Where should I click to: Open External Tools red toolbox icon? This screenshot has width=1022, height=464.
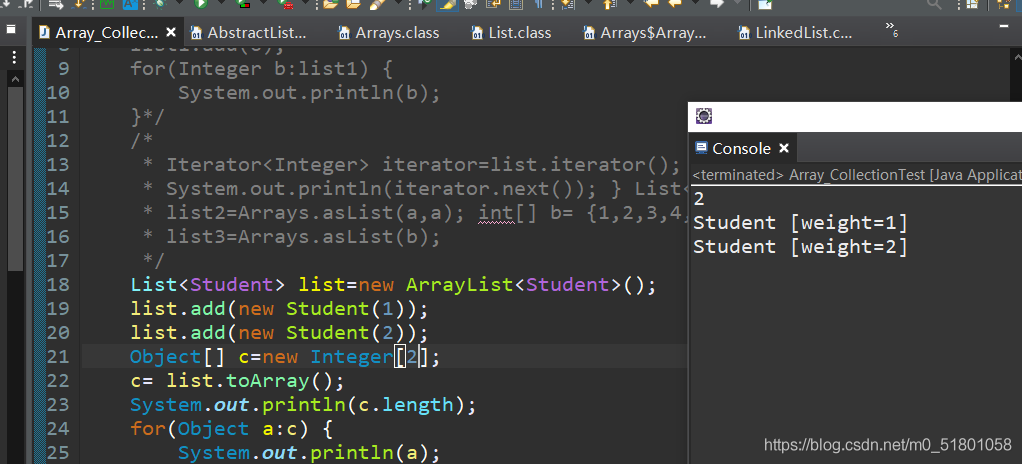tap(285, 5)
